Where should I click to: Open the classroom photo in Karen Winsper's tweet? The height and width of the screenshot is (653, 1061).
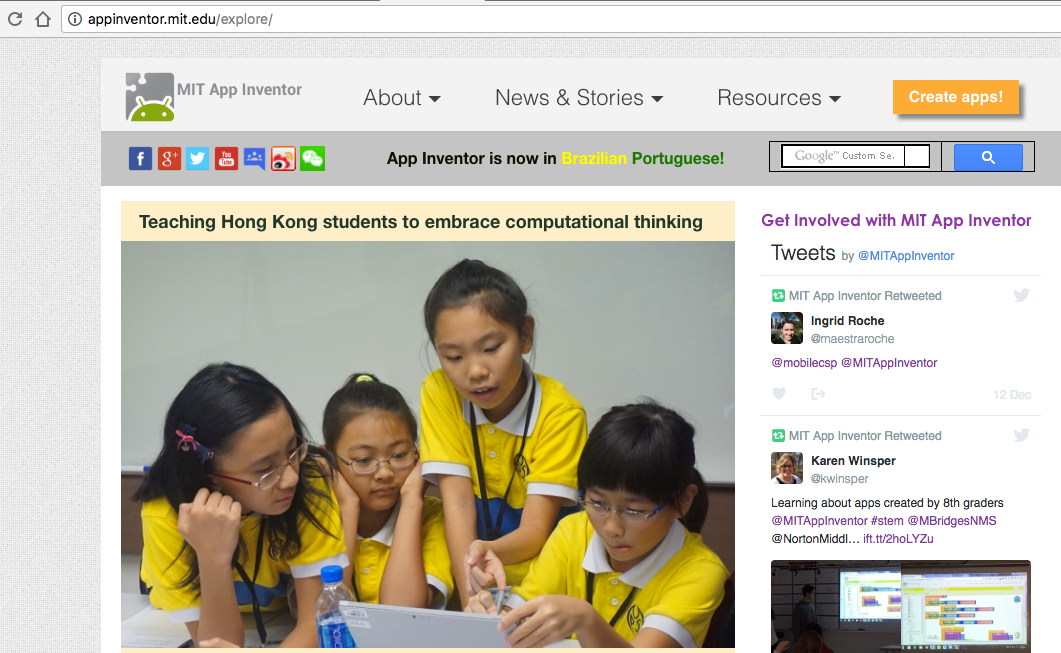point(901,606)
